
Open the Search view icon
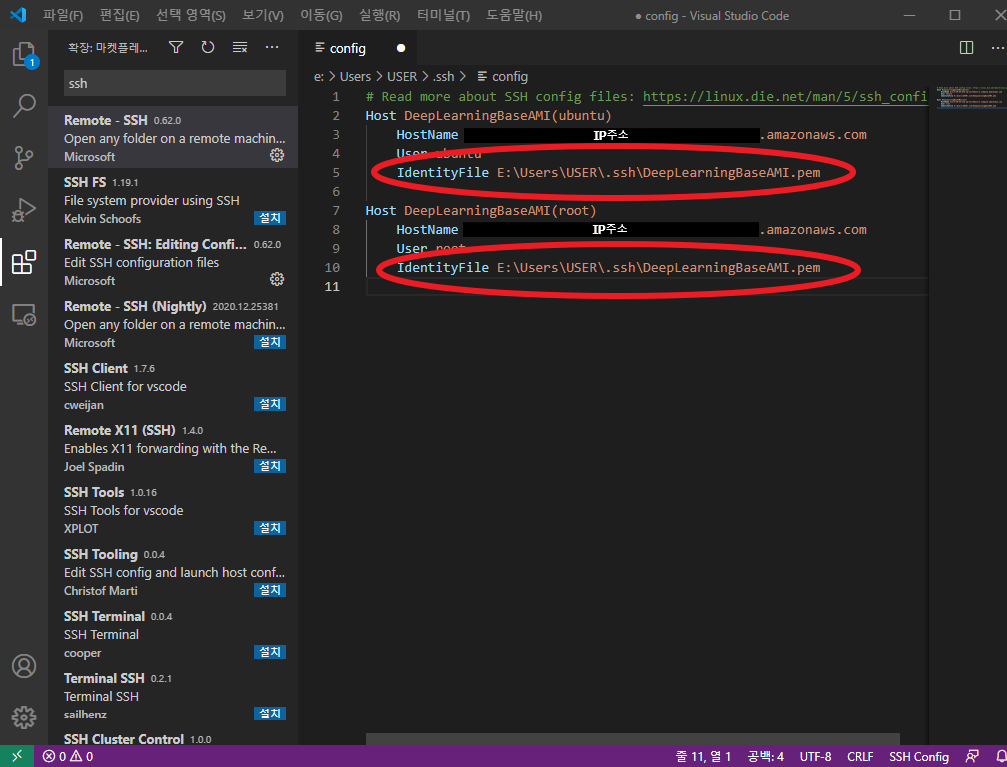pos(24,106)
